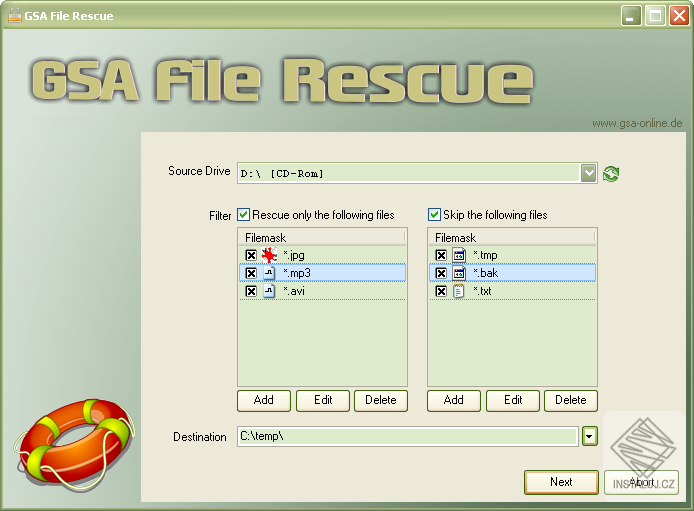Close the GSA File Rescue window
This screenshot has width=694, height=511.
coord(679,16)
